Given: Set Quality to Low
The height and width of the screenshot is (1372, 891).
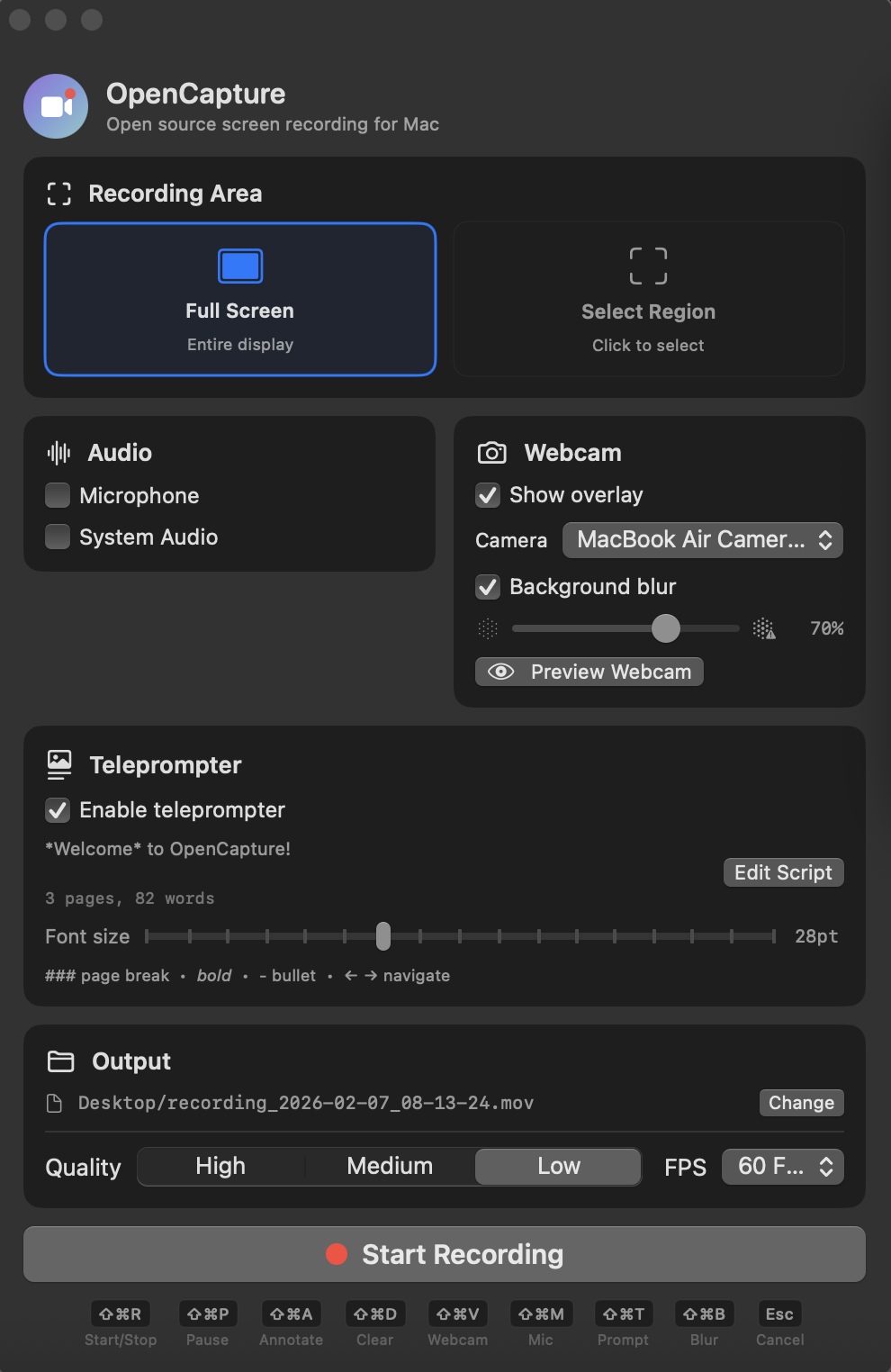Looking at the screenshot, I should pos(559,1167).
